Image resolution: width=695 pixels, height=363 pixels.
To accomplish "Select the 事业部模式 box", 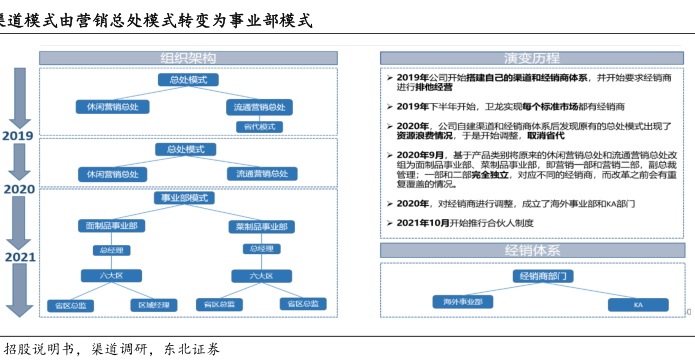I will coord(184,198).
